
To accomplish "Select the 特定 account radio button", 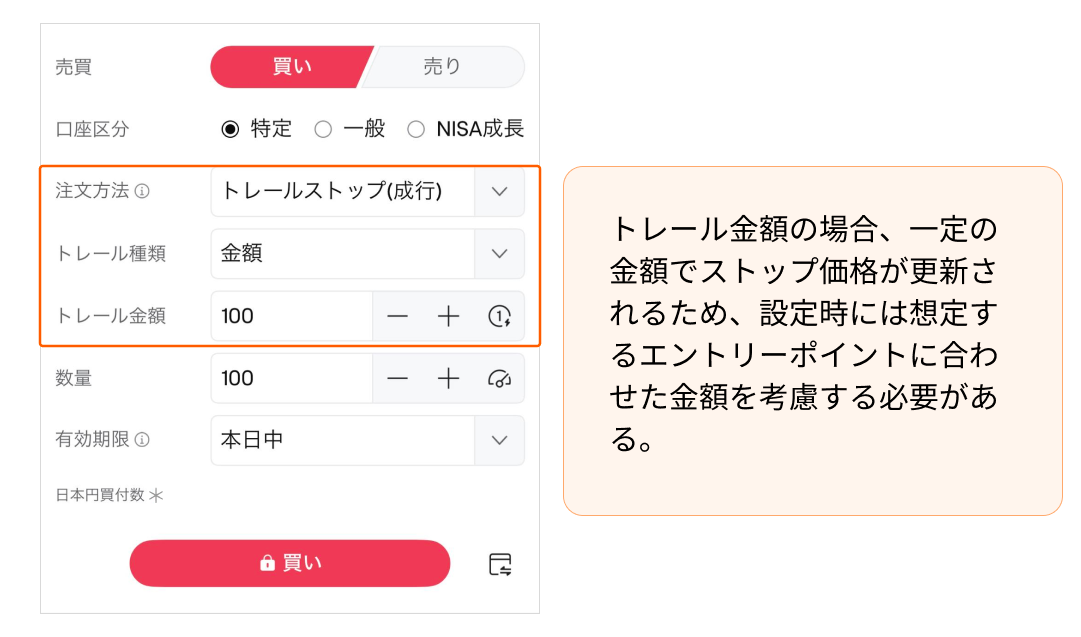I will tap(231, 129).
